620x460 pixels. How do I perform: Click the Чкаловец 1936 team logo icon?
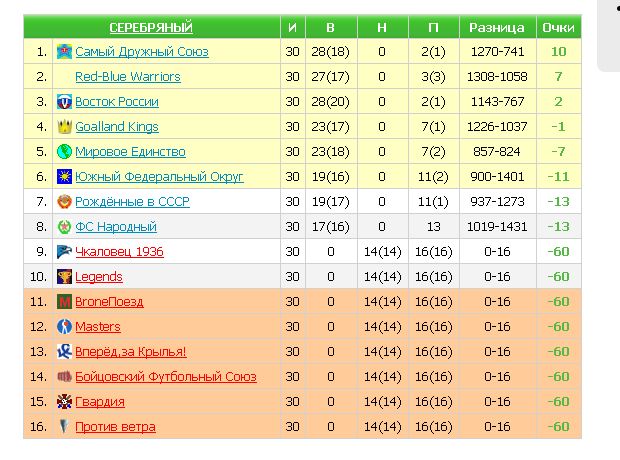[64, 252]
